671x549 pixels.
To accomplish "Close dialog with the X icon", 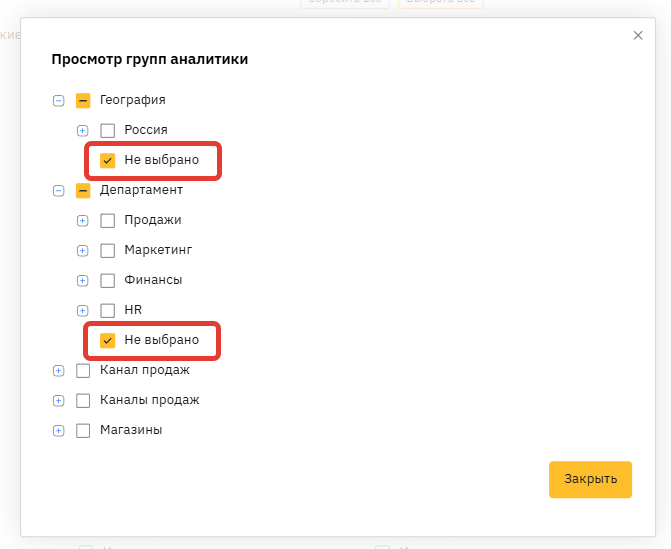I will click(x=638, y=35).
